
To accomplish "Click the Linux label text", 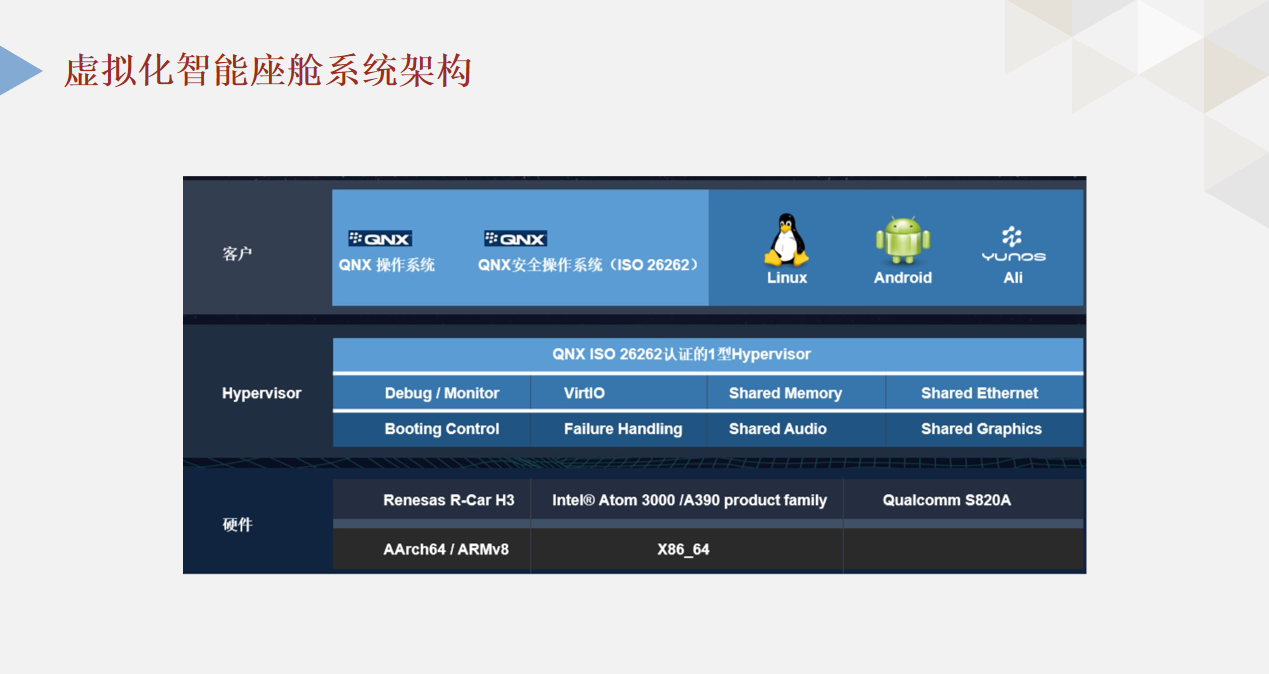I will point(787,278).
